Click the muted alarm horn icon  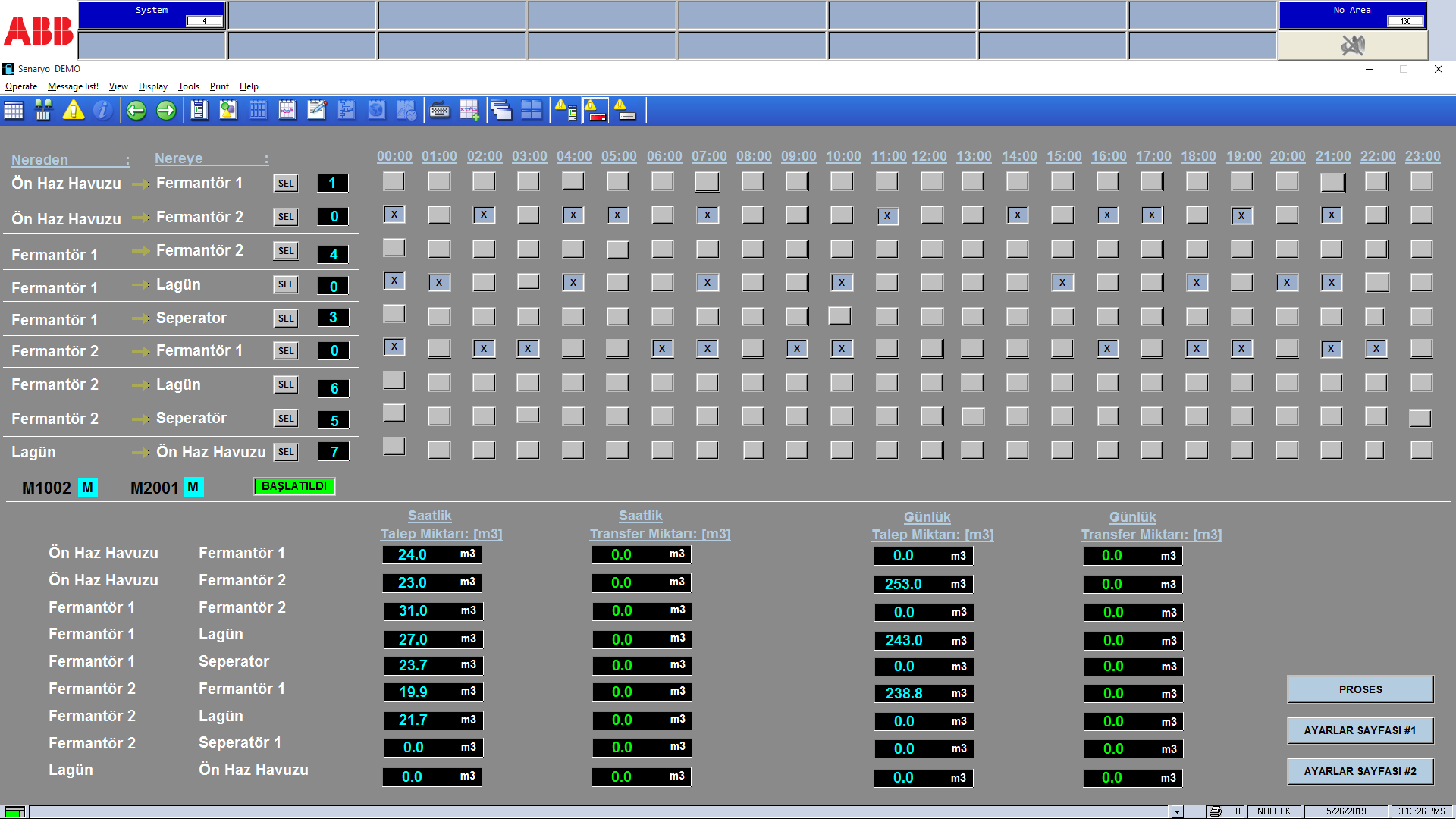1352,46
